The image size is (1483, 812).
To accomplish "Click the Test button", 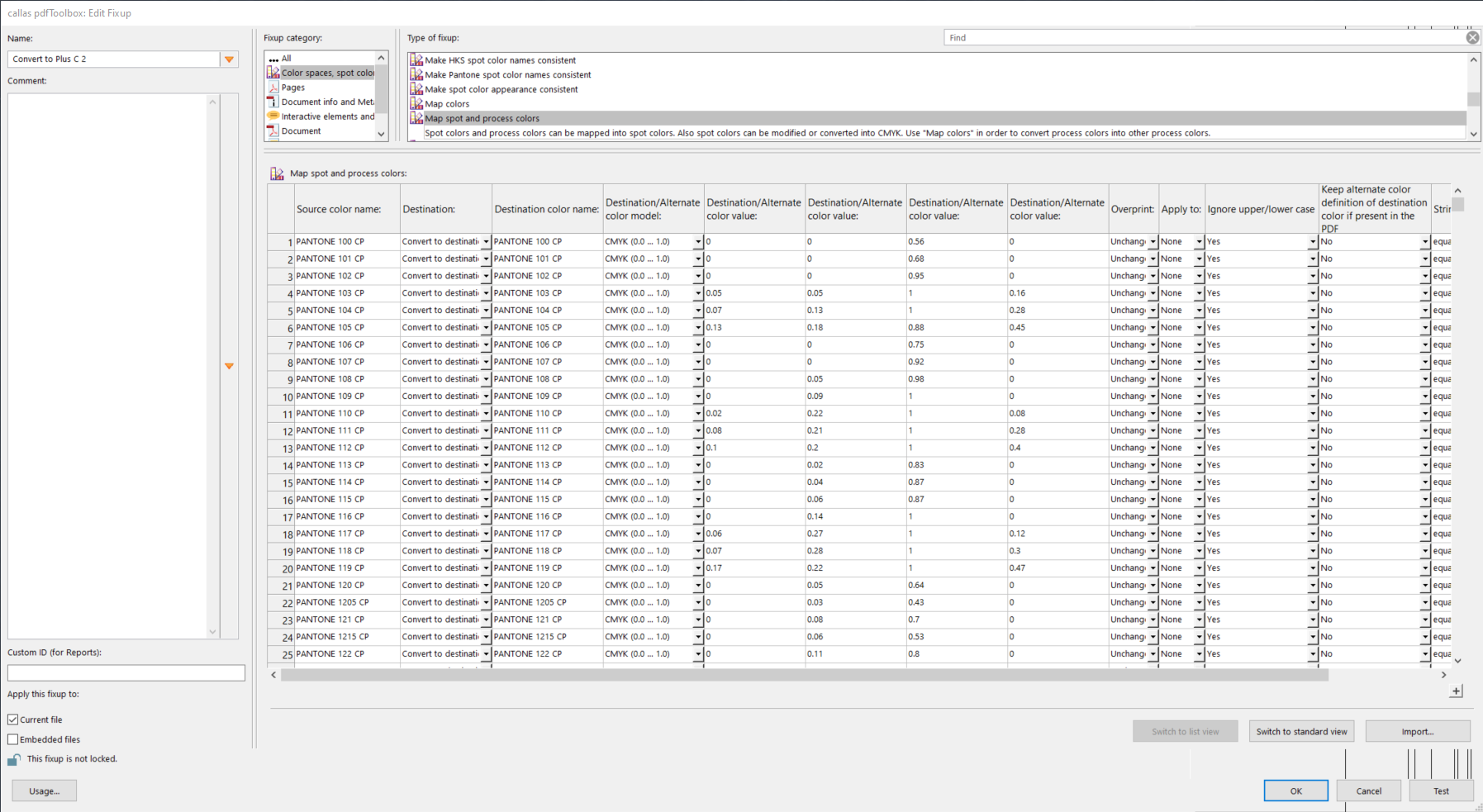I will [x=1441, y=791].
